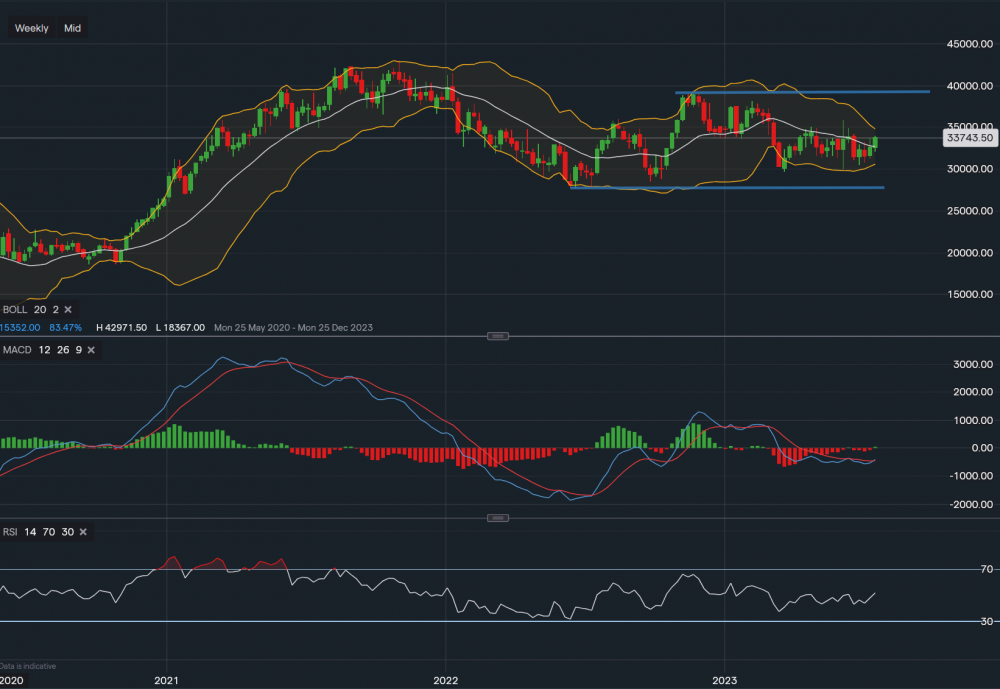Select the Mid price mode tab
Viewport: 1000px width, 689px height.
coord(71,27)
